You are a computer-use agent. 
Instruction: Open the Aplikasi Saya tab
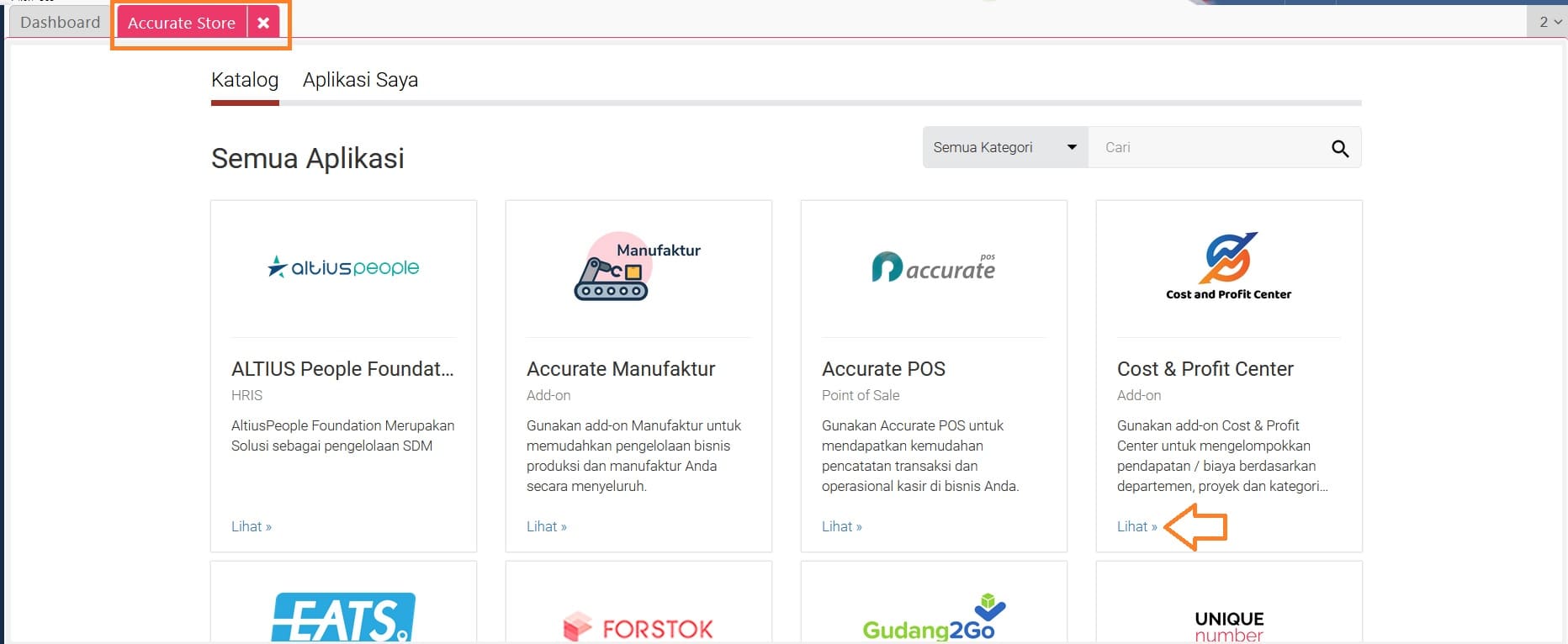[360, 80]
